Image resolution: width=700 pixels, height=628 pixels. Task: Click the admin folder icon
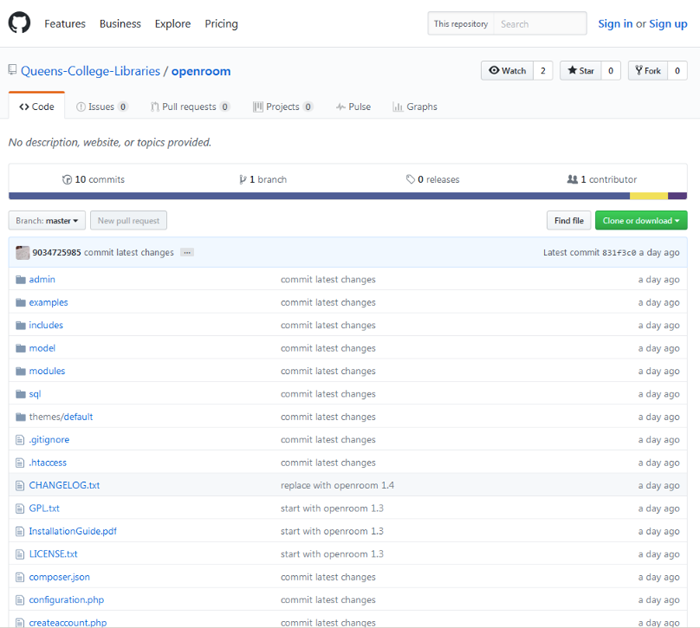pos(21,279)
